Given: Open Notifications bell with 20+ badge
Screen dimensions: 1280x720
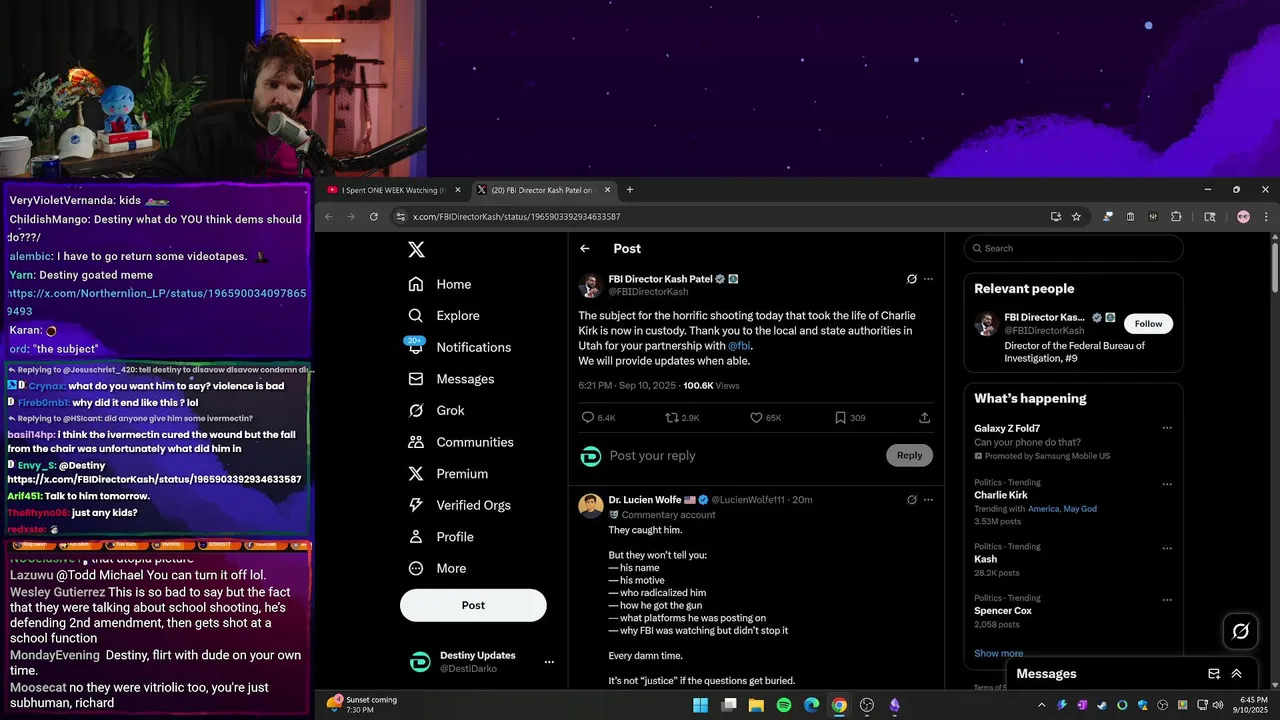Looking at the screenshot, I should [x=416, y=346].
